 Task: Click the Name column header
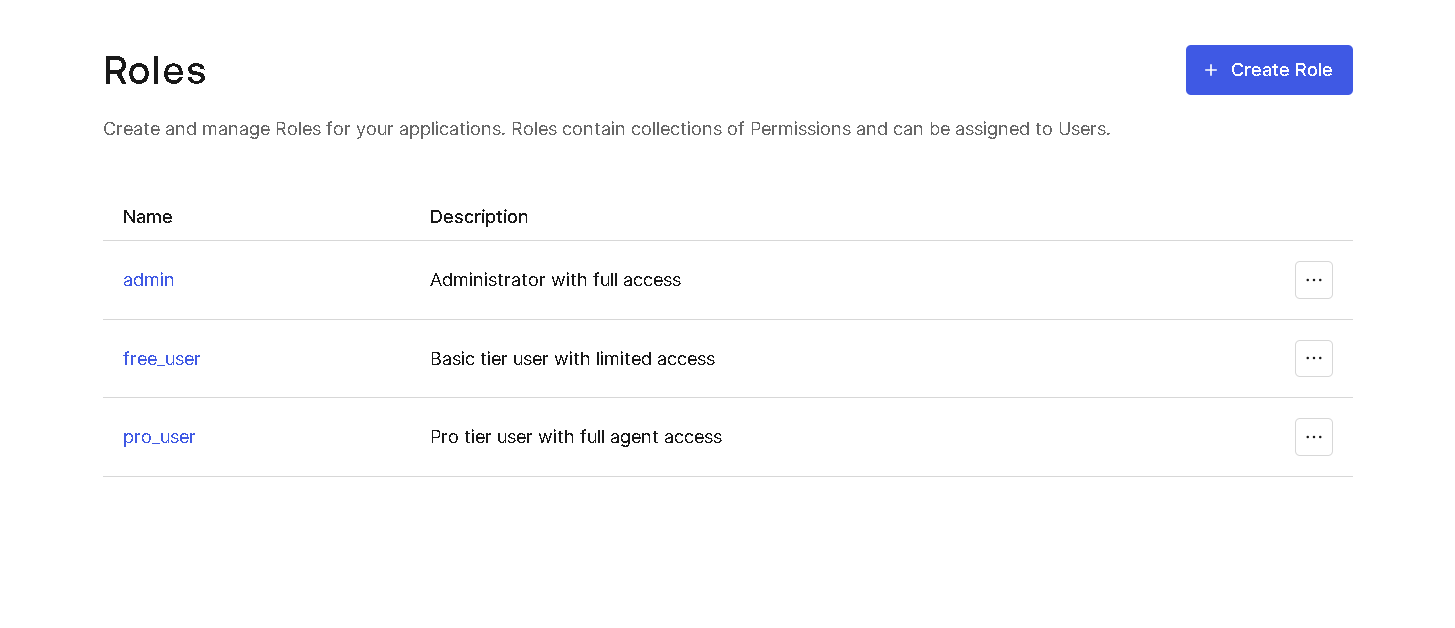[147, 217]
